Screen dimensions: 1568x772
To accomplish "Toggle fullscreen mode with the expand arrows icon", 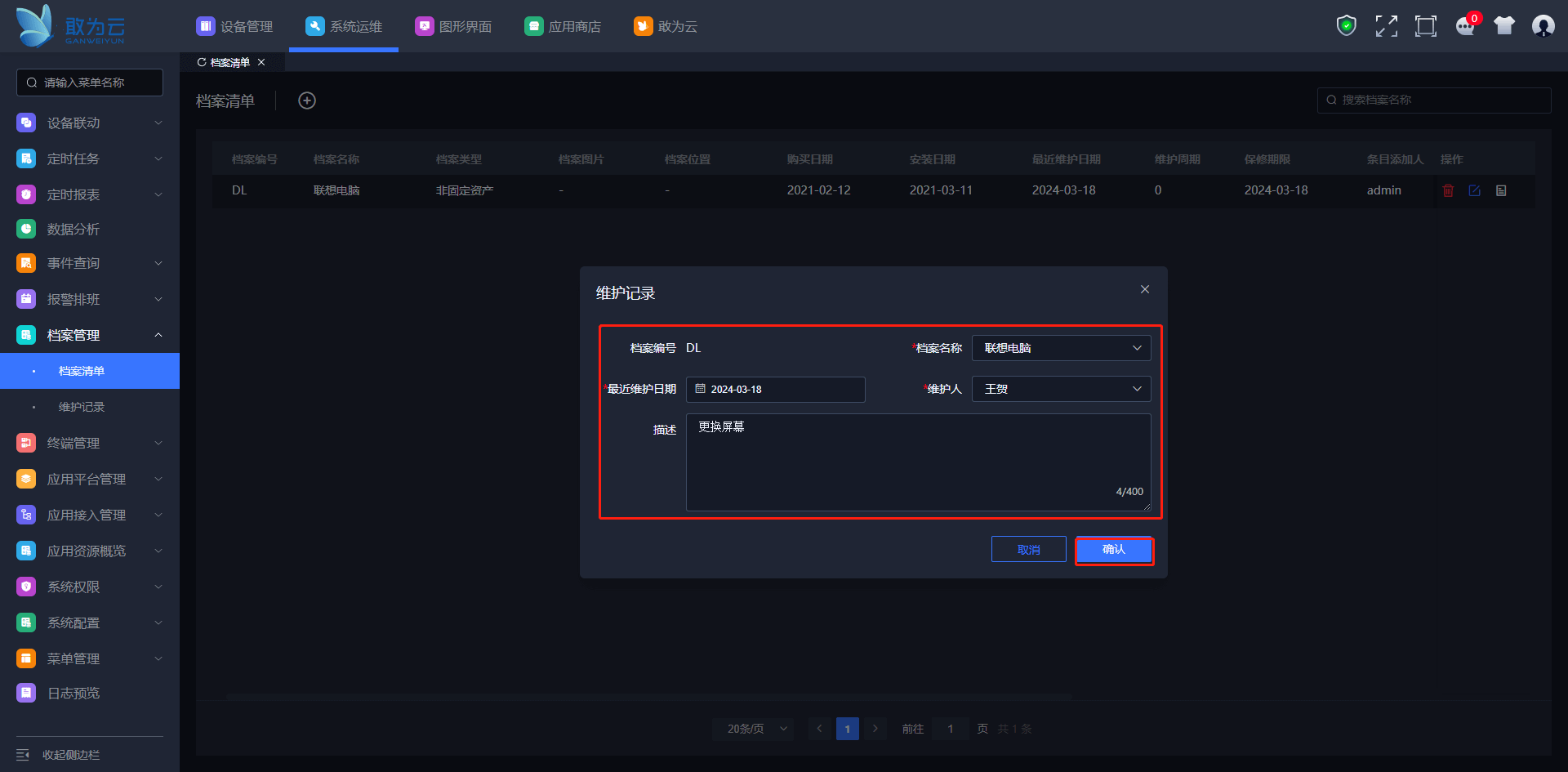I will (1386, 26).
